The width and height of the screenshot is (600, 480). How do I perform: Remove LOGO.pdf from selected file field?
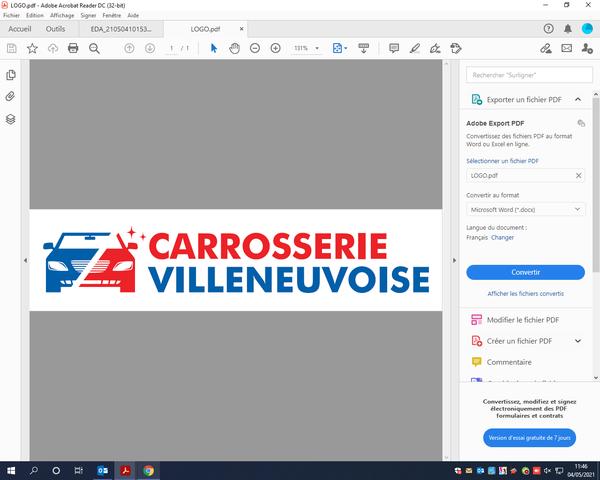pos(579,175)
